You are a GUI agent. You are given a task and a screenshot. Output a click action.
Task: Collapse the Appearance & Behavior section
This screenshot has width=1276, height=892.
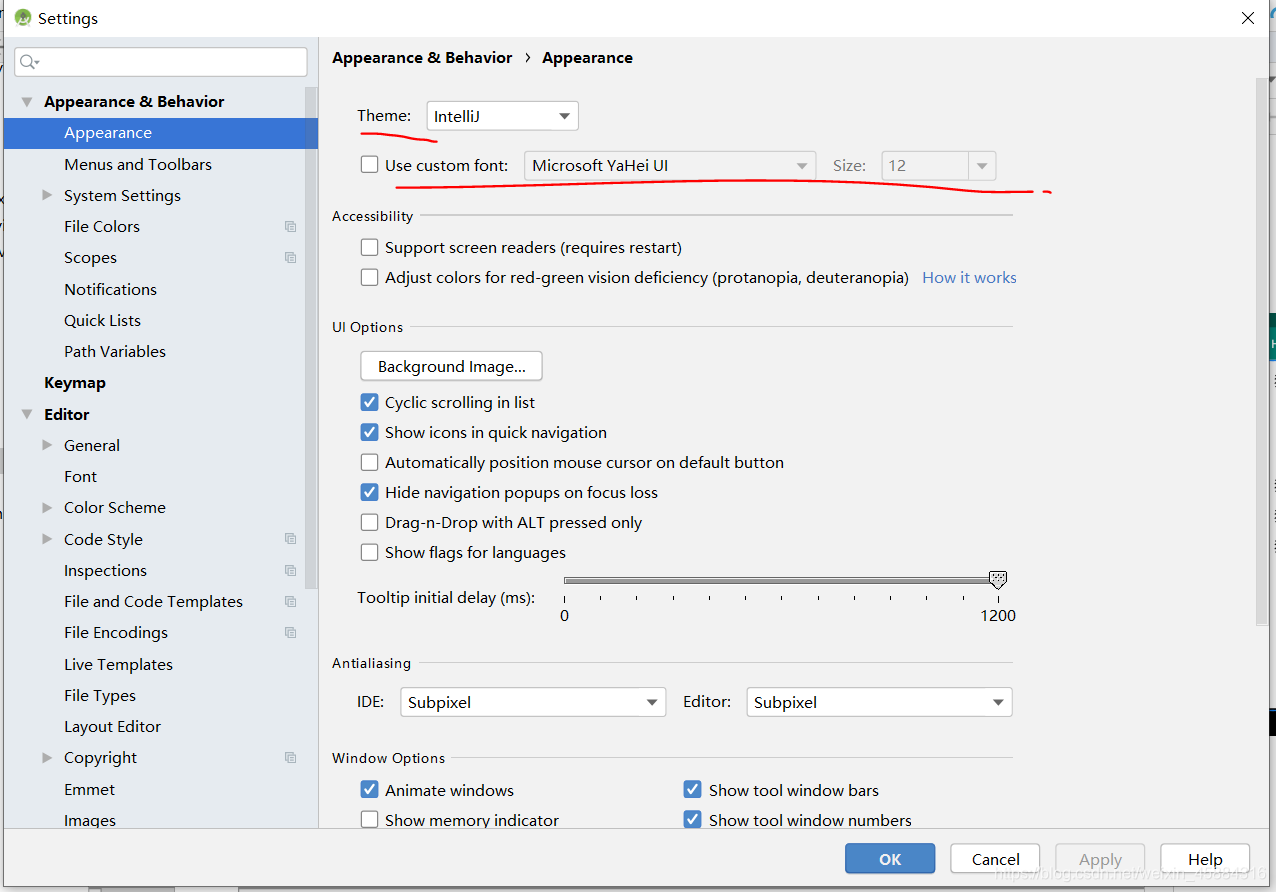pos(27,102)
